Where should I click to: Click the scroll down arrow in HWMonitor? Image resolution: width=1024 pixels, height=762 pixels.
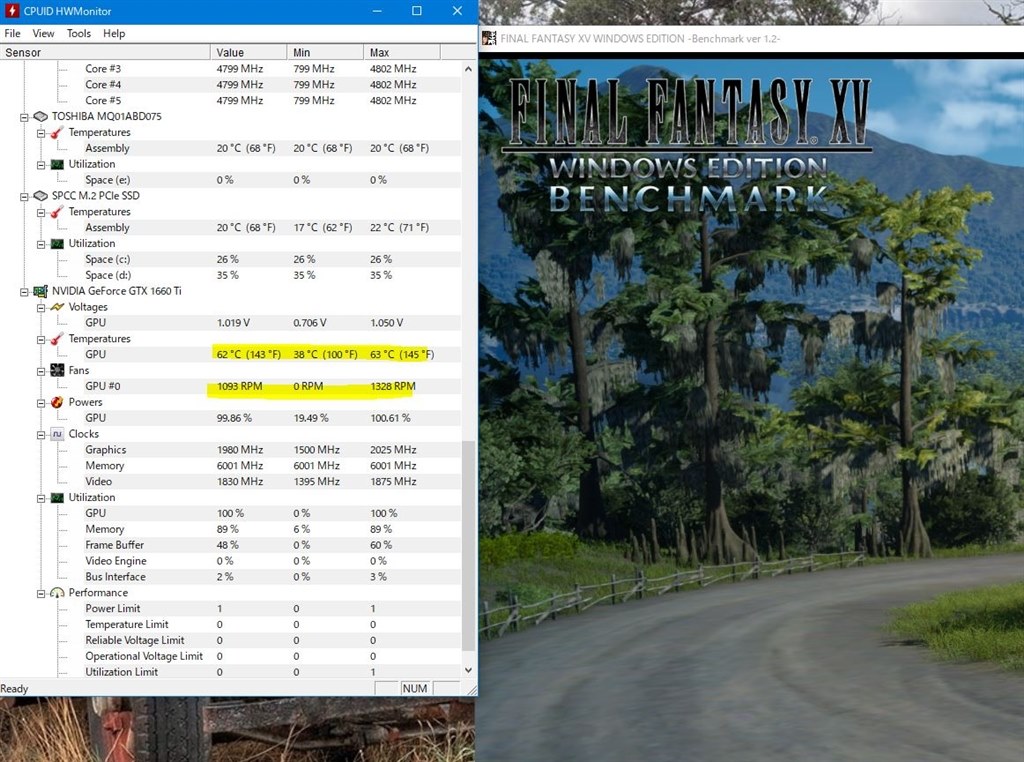[x=468, y=670]
